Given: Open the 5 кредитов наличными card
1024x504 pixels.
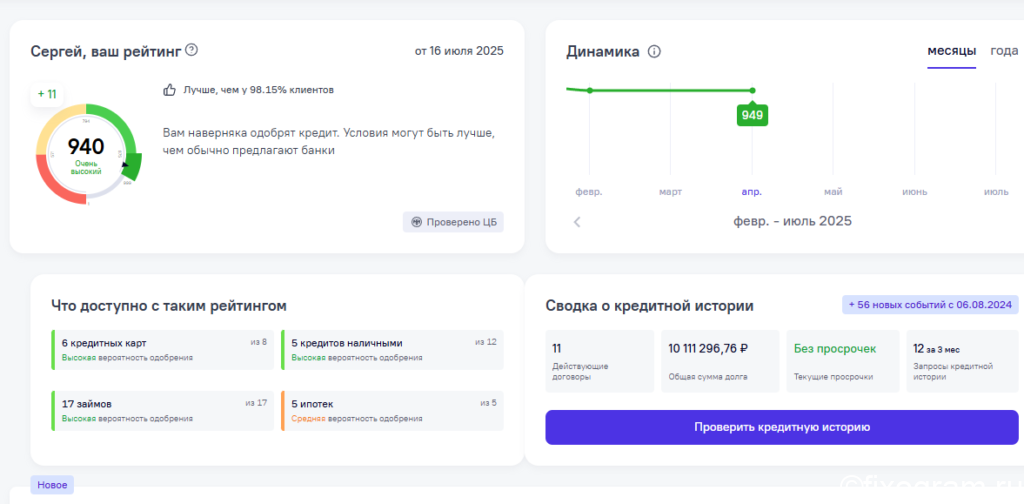Looking at the screenshot, I should pyautogui.click(x=392, y=350).
